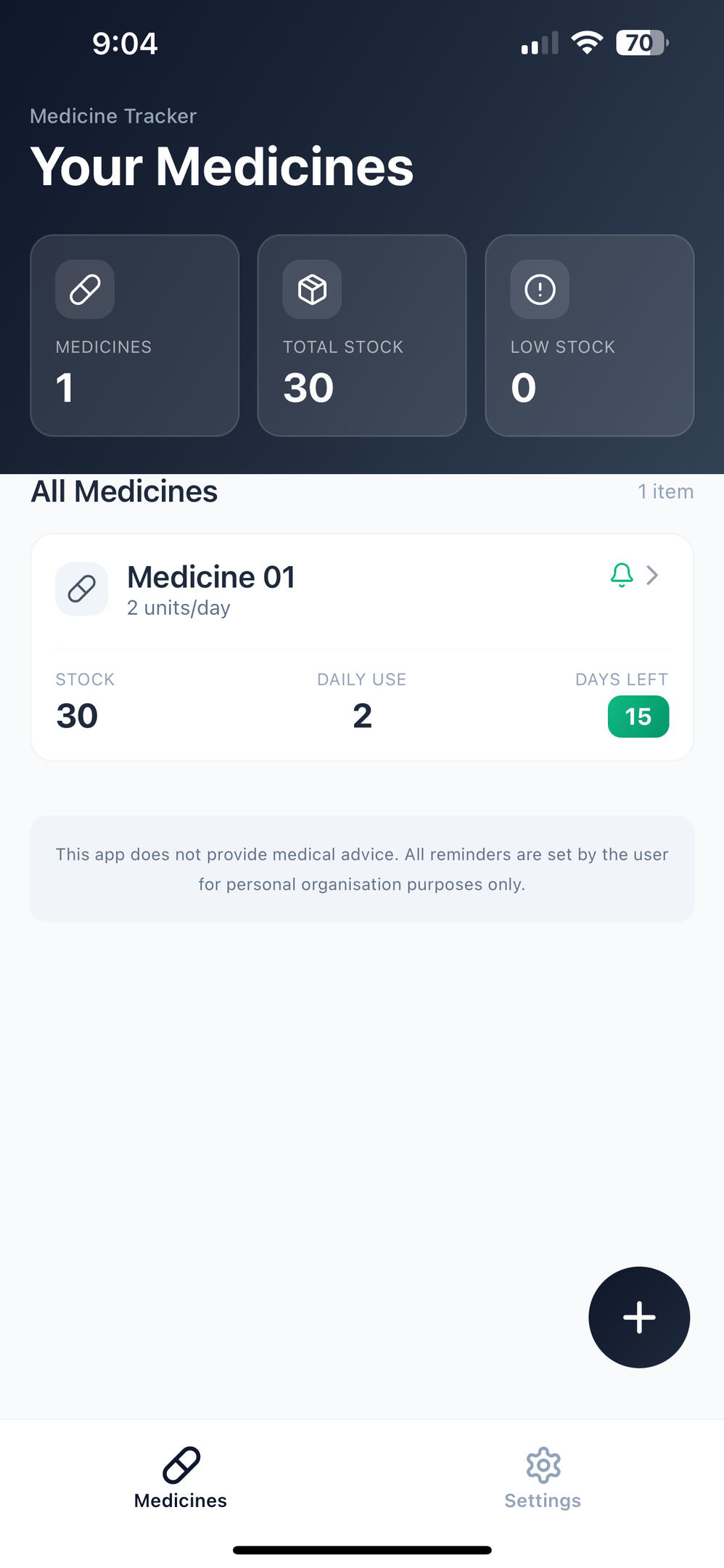Tap the medical advice disclaimer banner
724x1568 pixels.
click(x=362, y=869)
